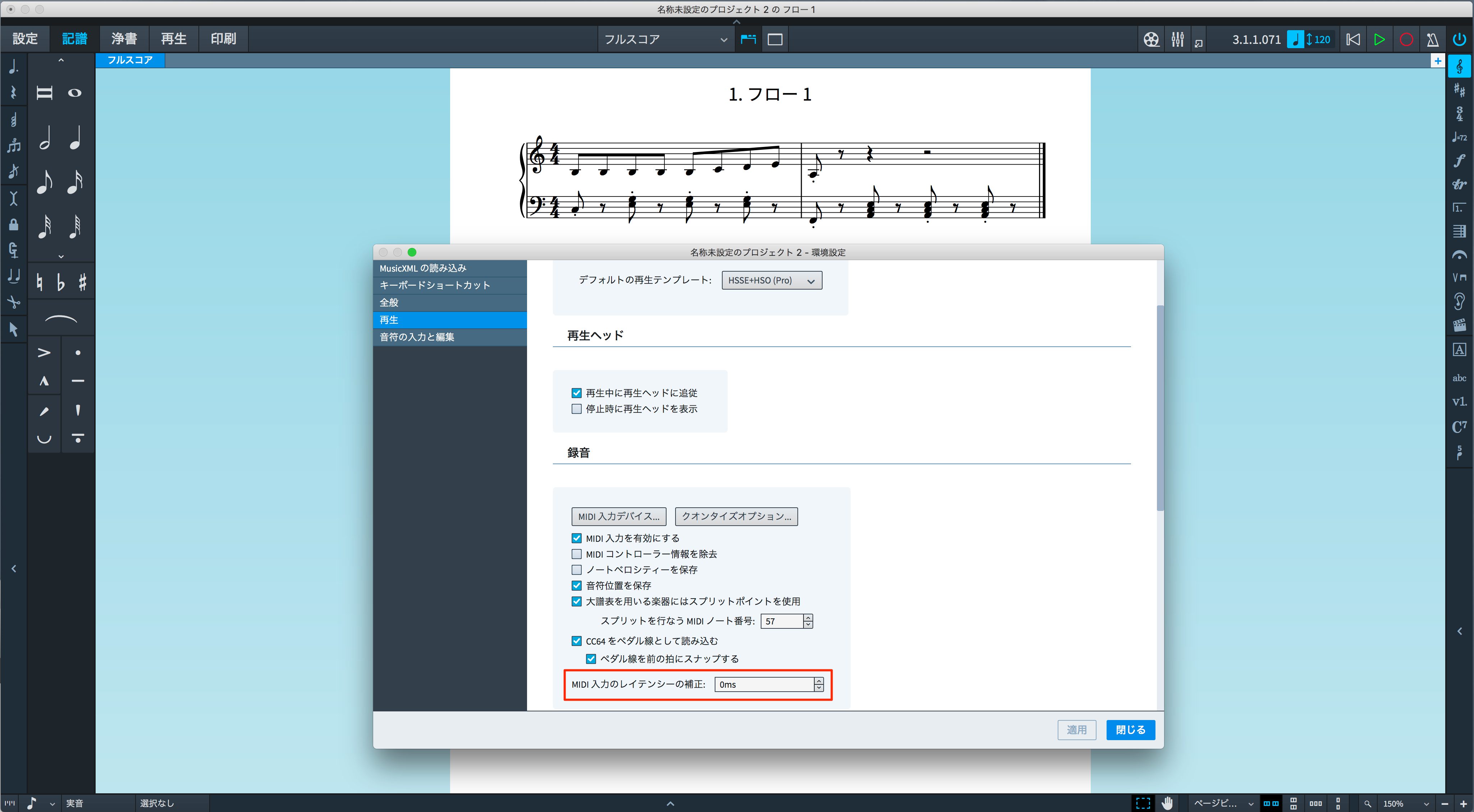Select 全般 preferences page
The height and width of the screenshot is (812, 1474).
click(450, 303)
